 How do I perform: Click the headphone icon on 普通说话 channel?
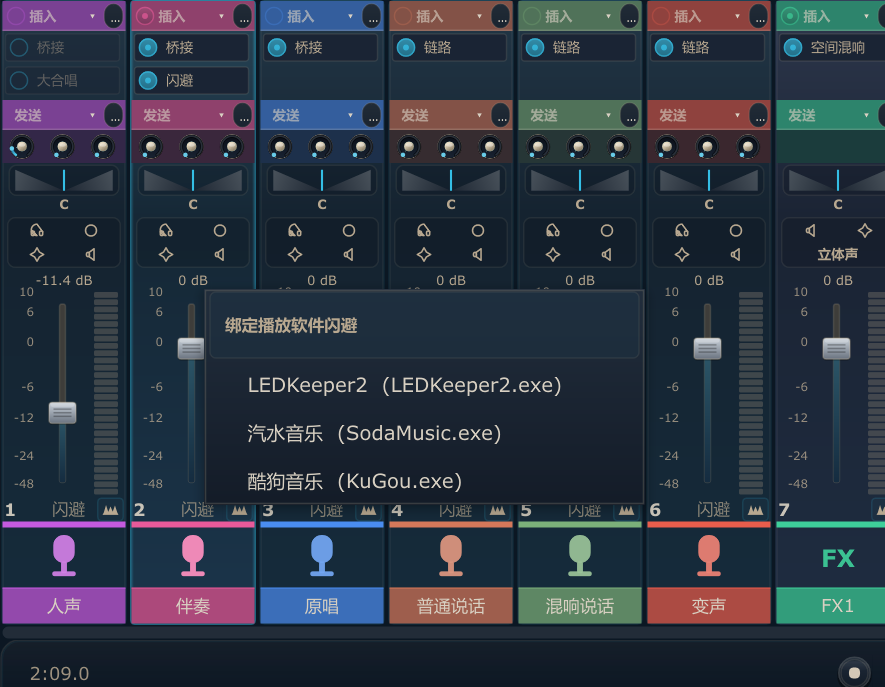coord(424,230)
